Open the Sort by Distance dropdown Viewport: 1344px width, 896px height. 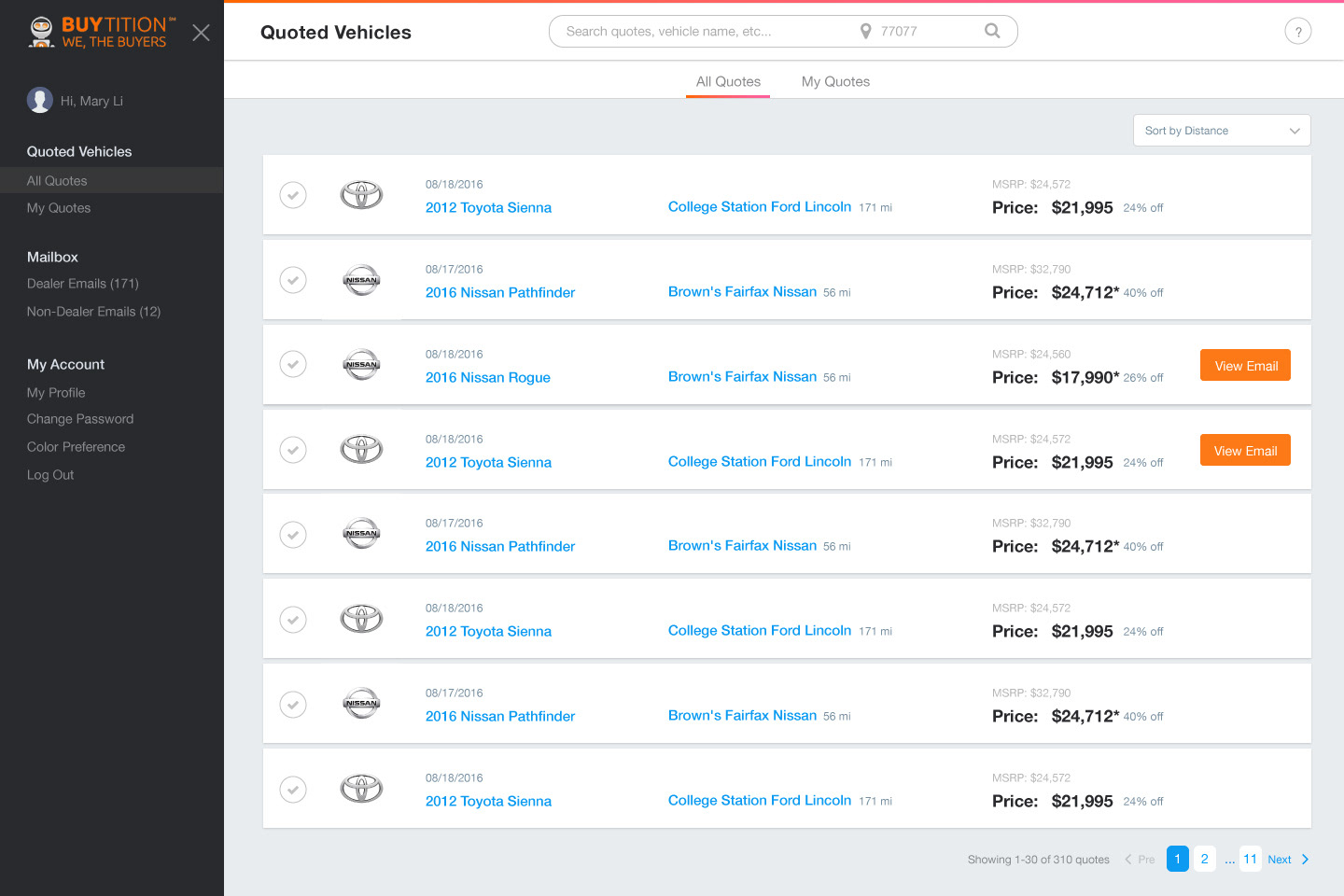(1221, 131)
